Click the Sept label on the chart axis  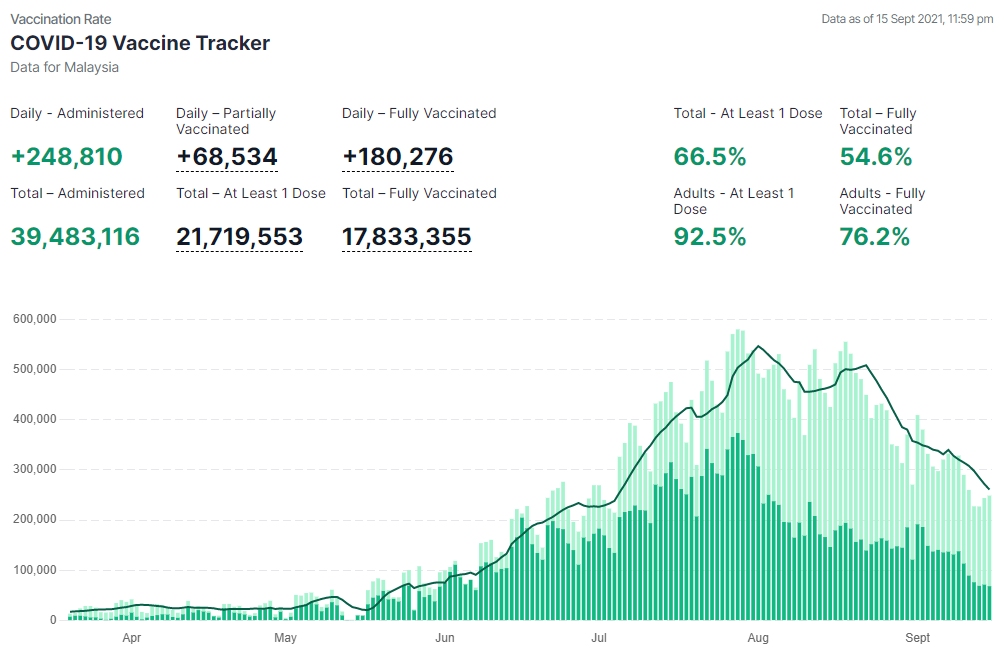[x=917, y=638]
